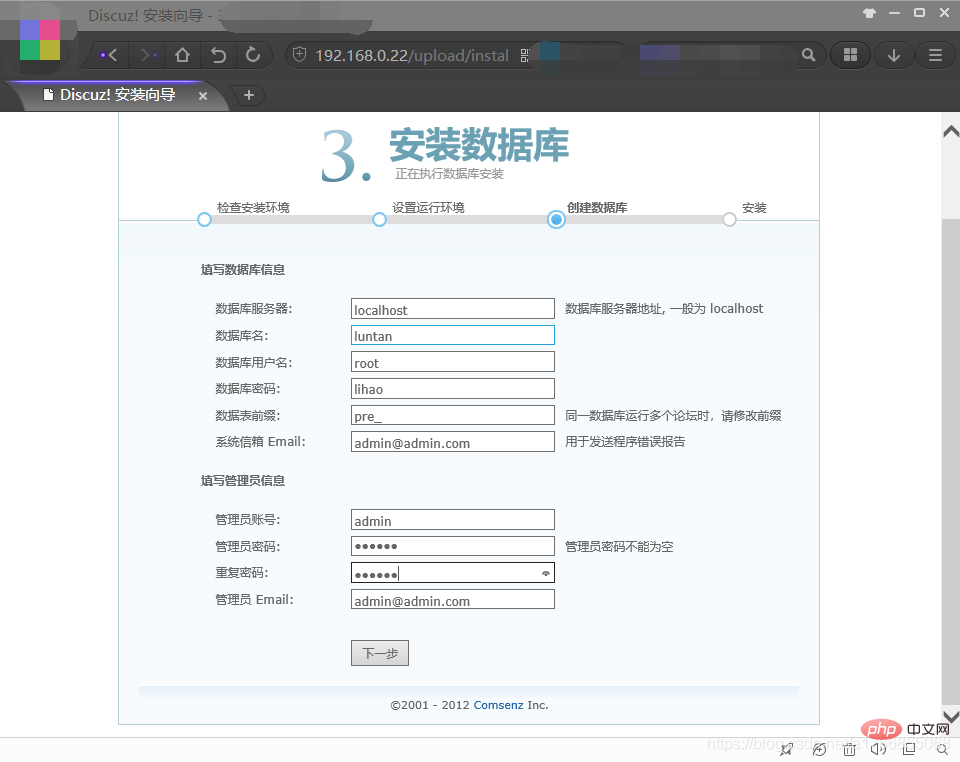The width and height of the screenshot is (960, 762).
Task: Click the search magnifier icon in toolbar
Action: pyautogui.click(x=808, y=55)
